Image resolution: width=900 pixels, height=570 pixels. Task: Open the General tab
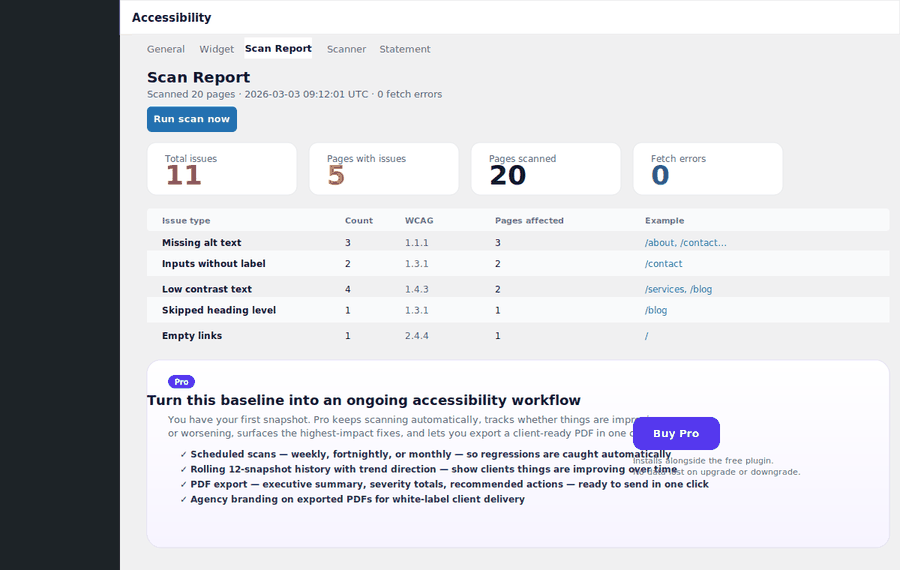click(x=165, y=49)
